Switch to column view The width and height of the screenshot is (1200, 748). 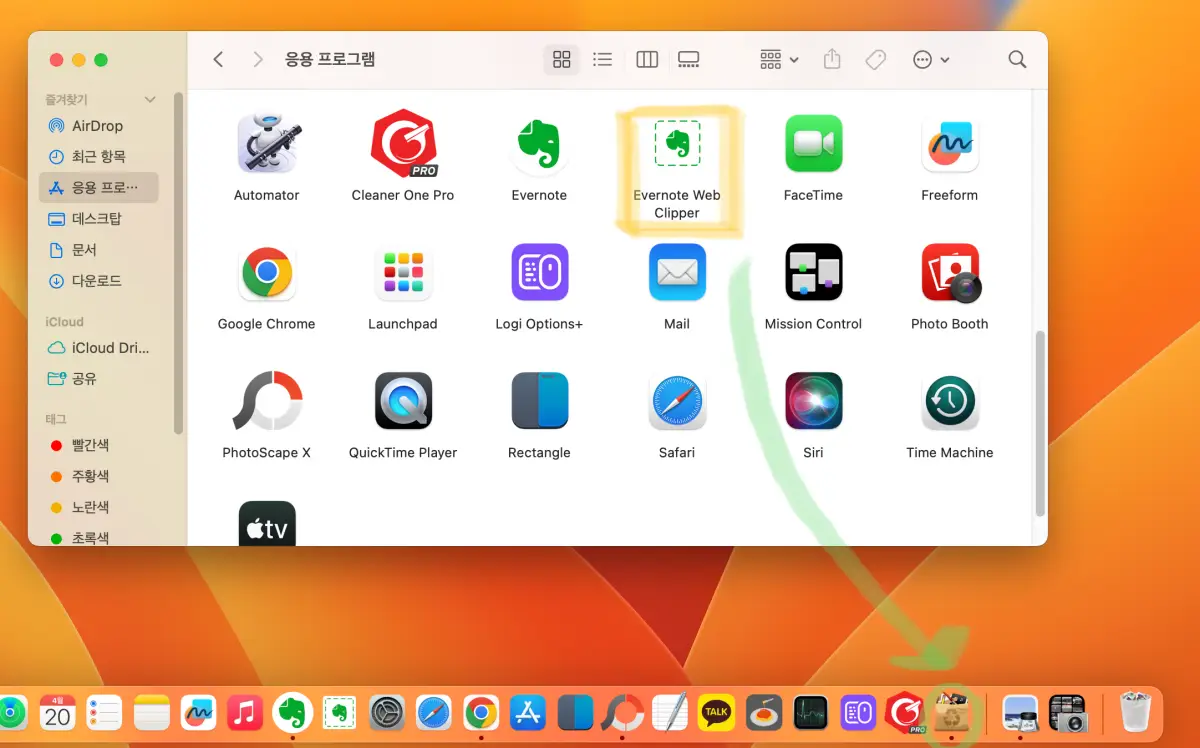(x=647, y=59)
